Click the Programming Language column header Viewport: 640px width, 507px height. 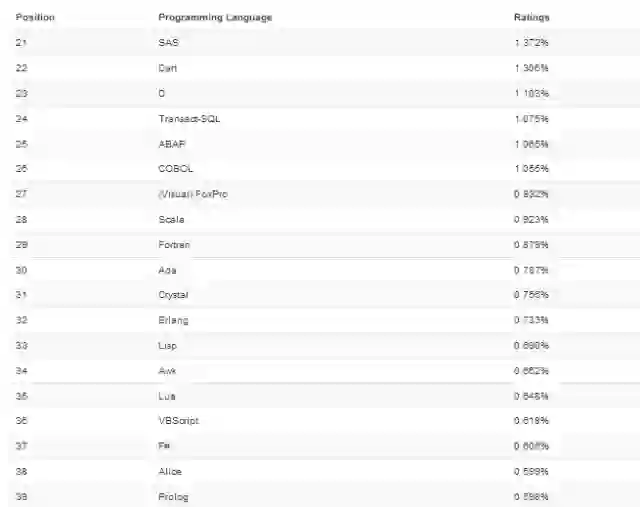[215, 18]
